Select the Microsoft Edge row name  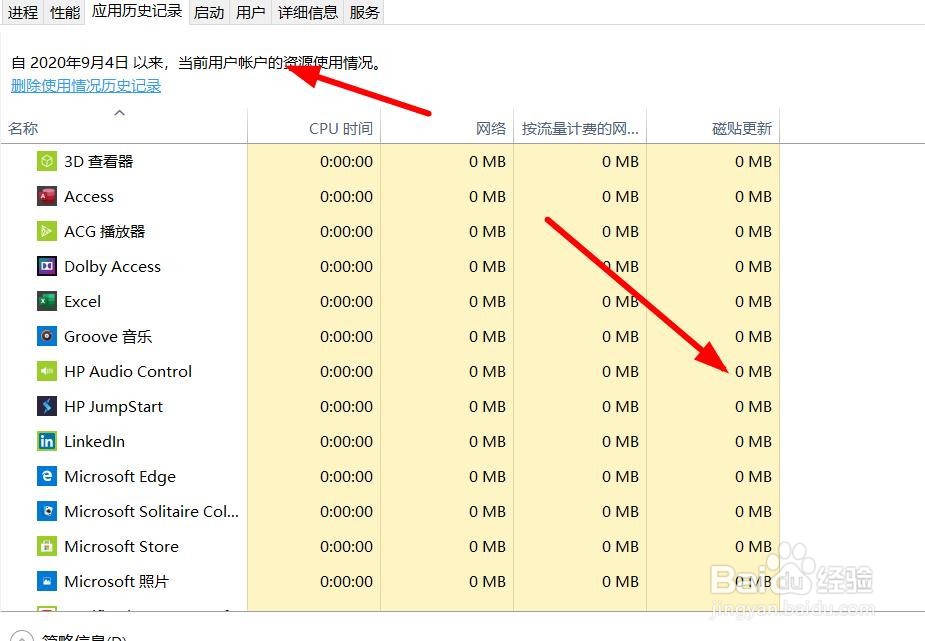120,476
